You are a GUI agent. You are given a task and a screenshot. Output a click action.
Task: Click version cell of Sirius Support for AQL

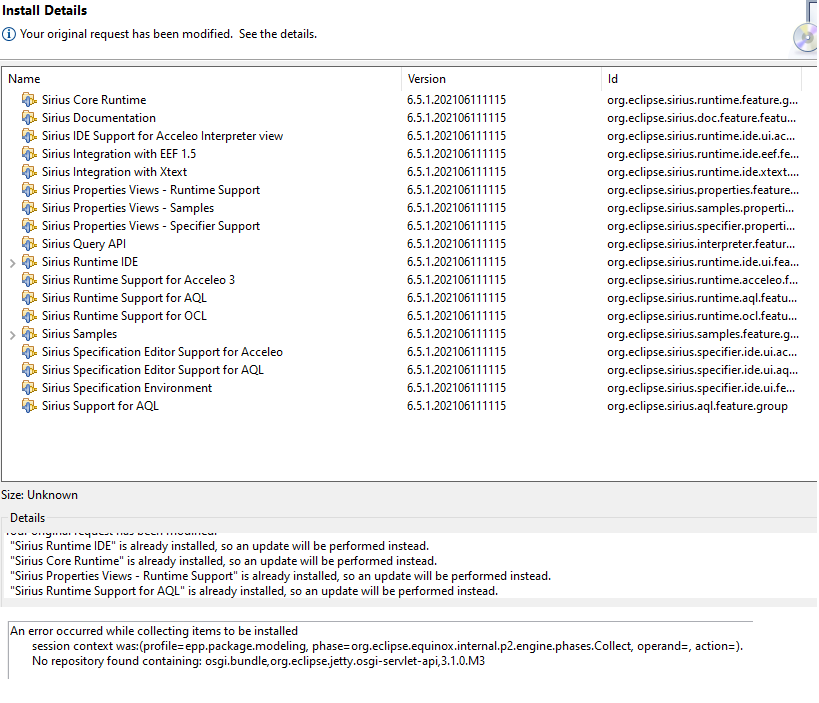click(457, 406)
